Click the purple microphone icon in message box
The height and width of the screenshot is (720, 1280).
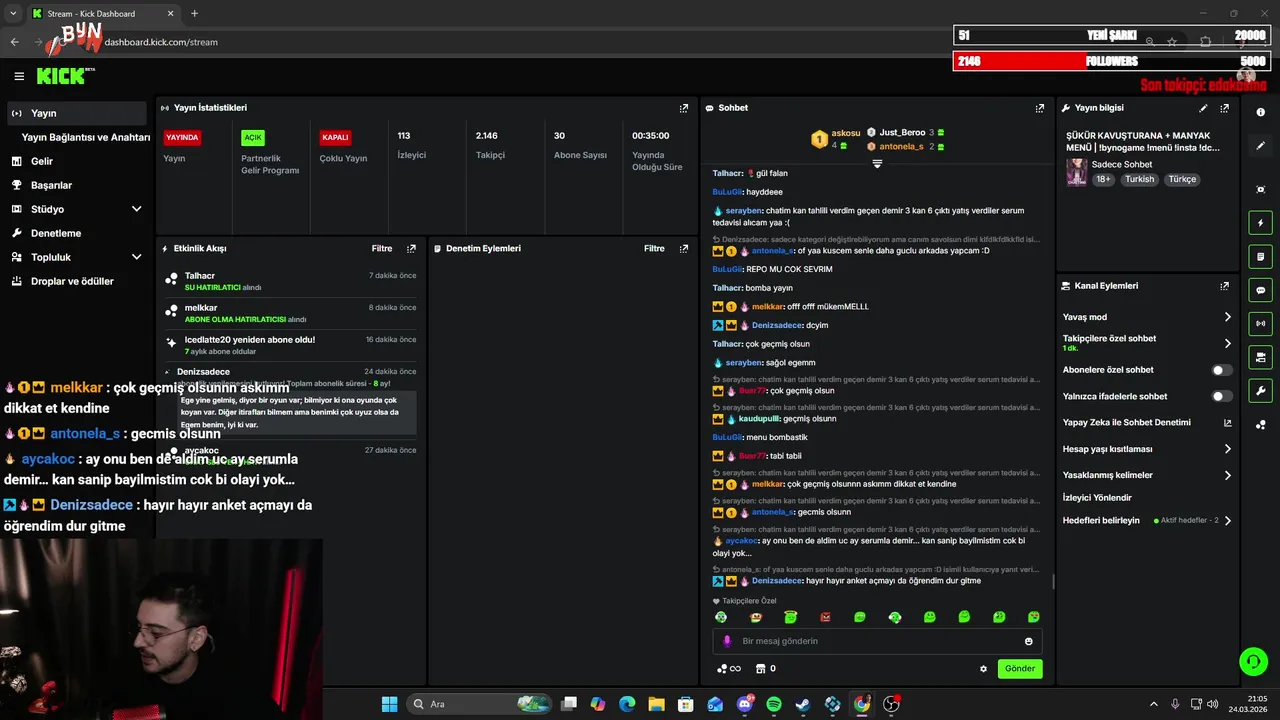727,641
